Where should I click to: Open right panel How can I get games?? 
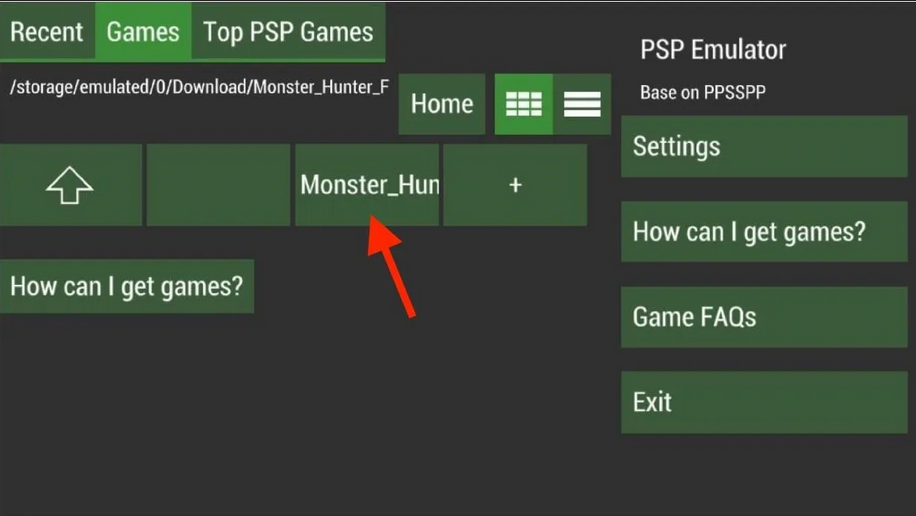764,231
